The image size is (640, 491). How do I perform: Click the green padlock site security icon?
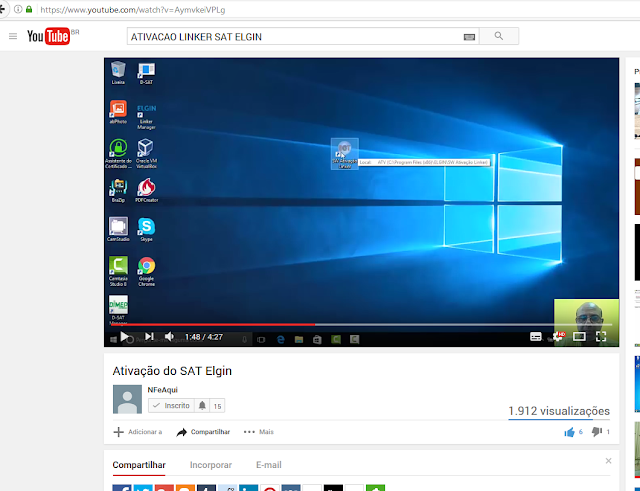[x=29, y=9]
